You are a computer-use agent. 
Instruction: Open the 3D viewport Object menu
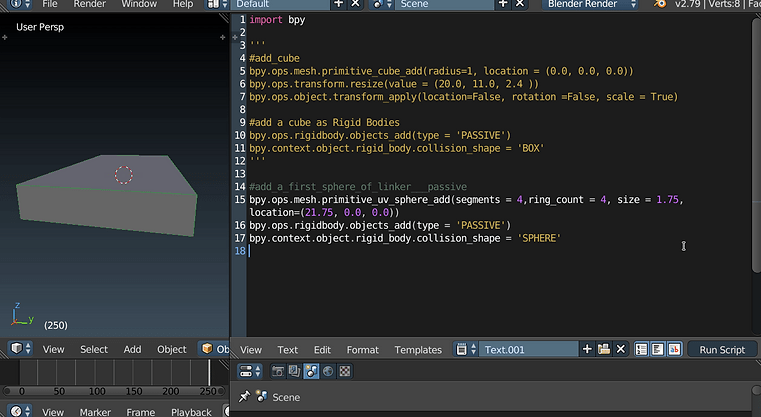coord(171,349)
